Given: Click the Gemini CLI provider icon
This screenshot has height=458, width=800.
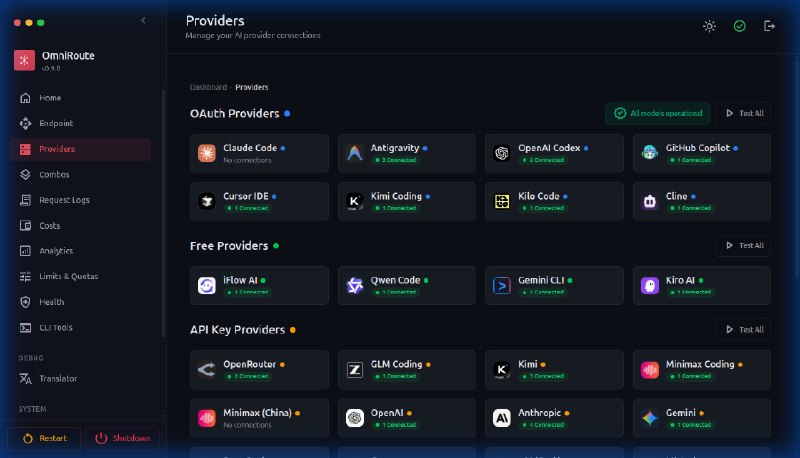Looking at the screenshot, I should coord(502,286).
